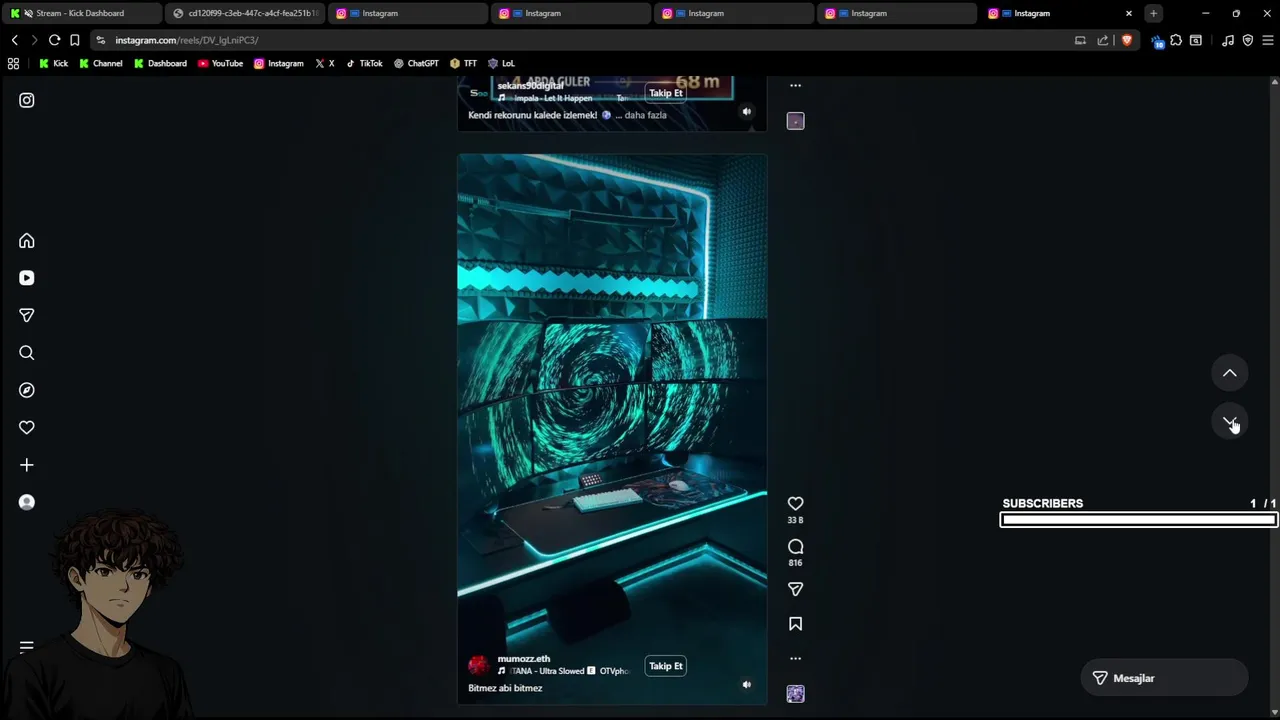Viewport: 1280px width, 720px height.
Task: Go back with the browser back arrow
Action: coord(15,40)
